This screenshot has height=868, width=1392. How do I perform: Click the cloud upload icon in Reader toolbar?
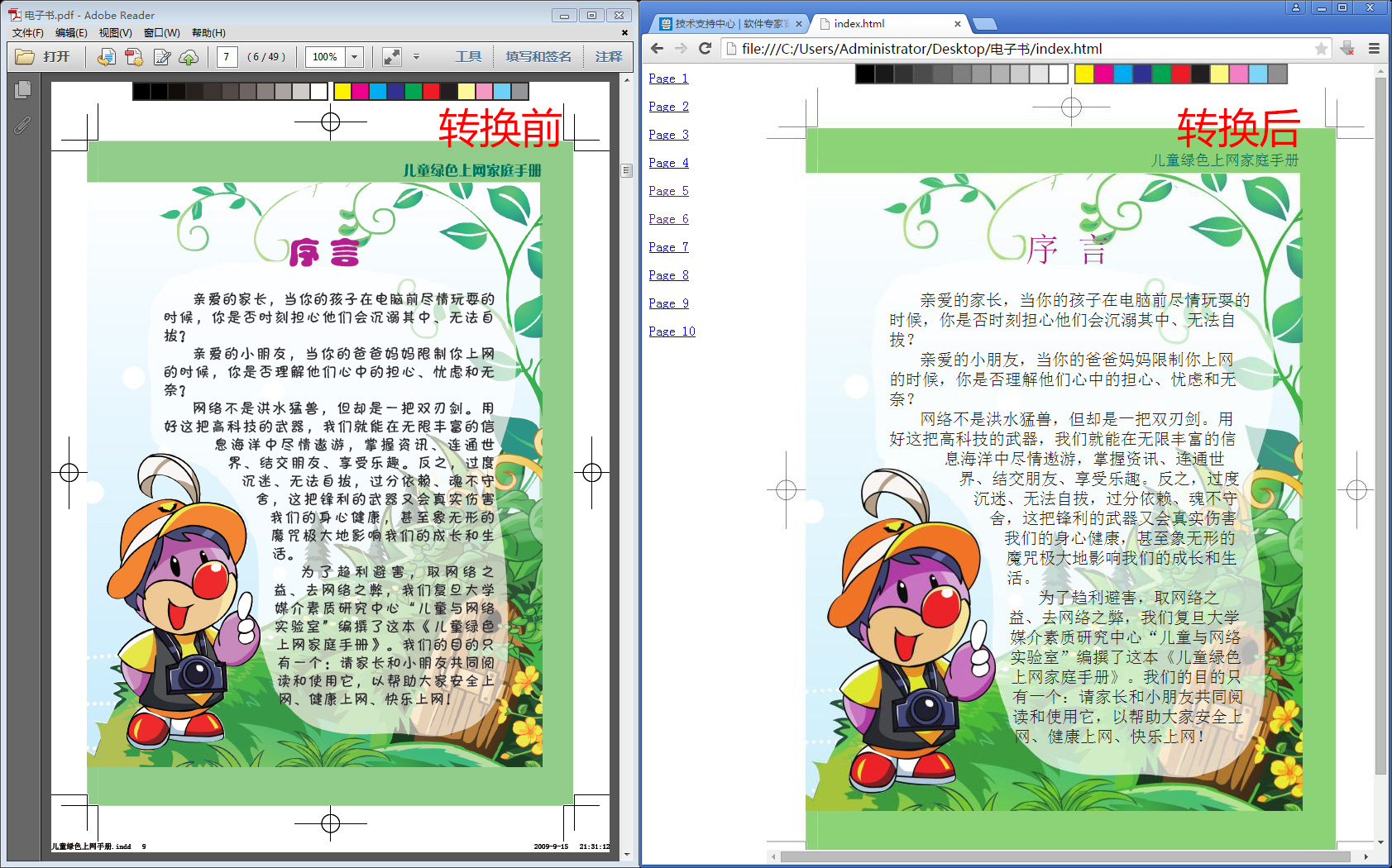point(189,56)
